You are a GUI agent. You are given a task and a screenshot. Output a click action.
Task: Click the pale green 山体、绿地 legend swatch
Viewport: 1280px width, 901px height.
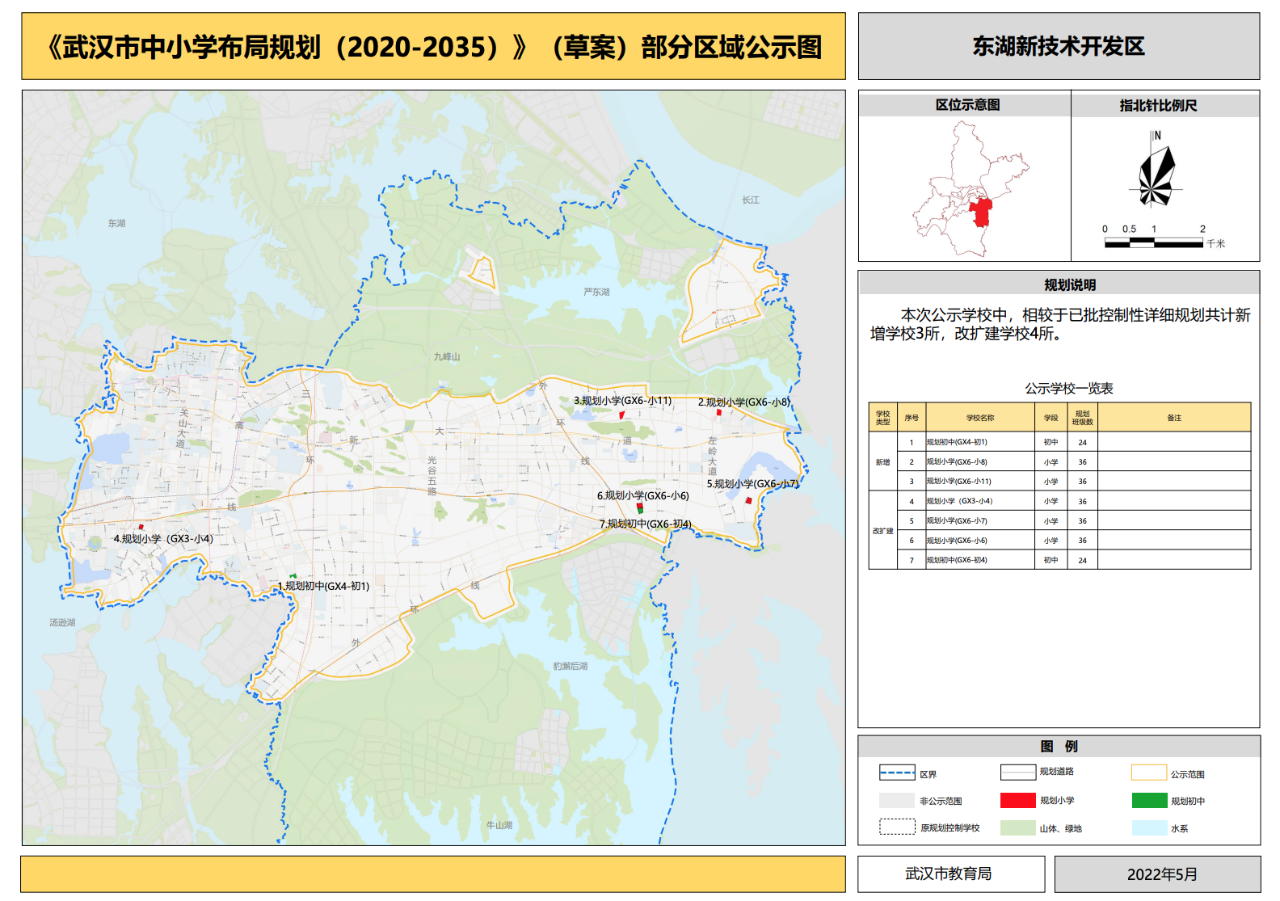coord(1017,827)
